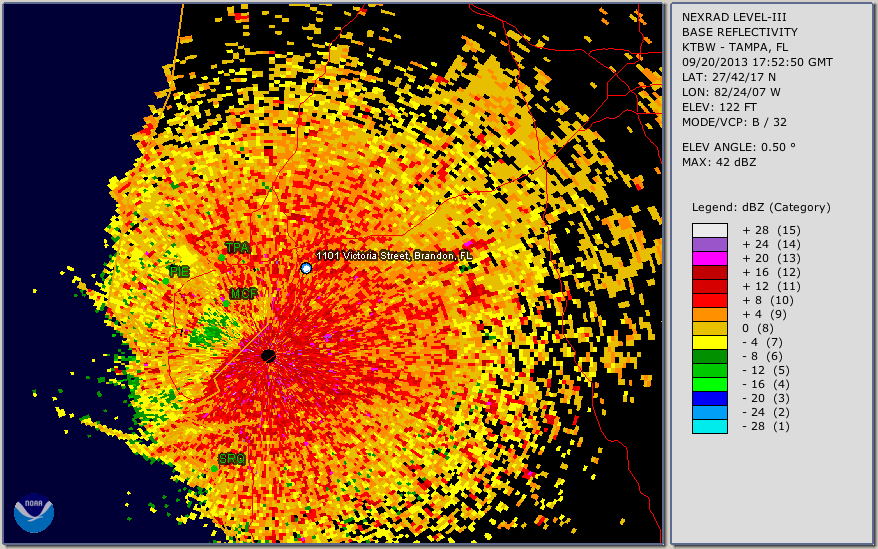
Task: Select the dark green -8 dBZ swatch
Action: tap(710, 356)
